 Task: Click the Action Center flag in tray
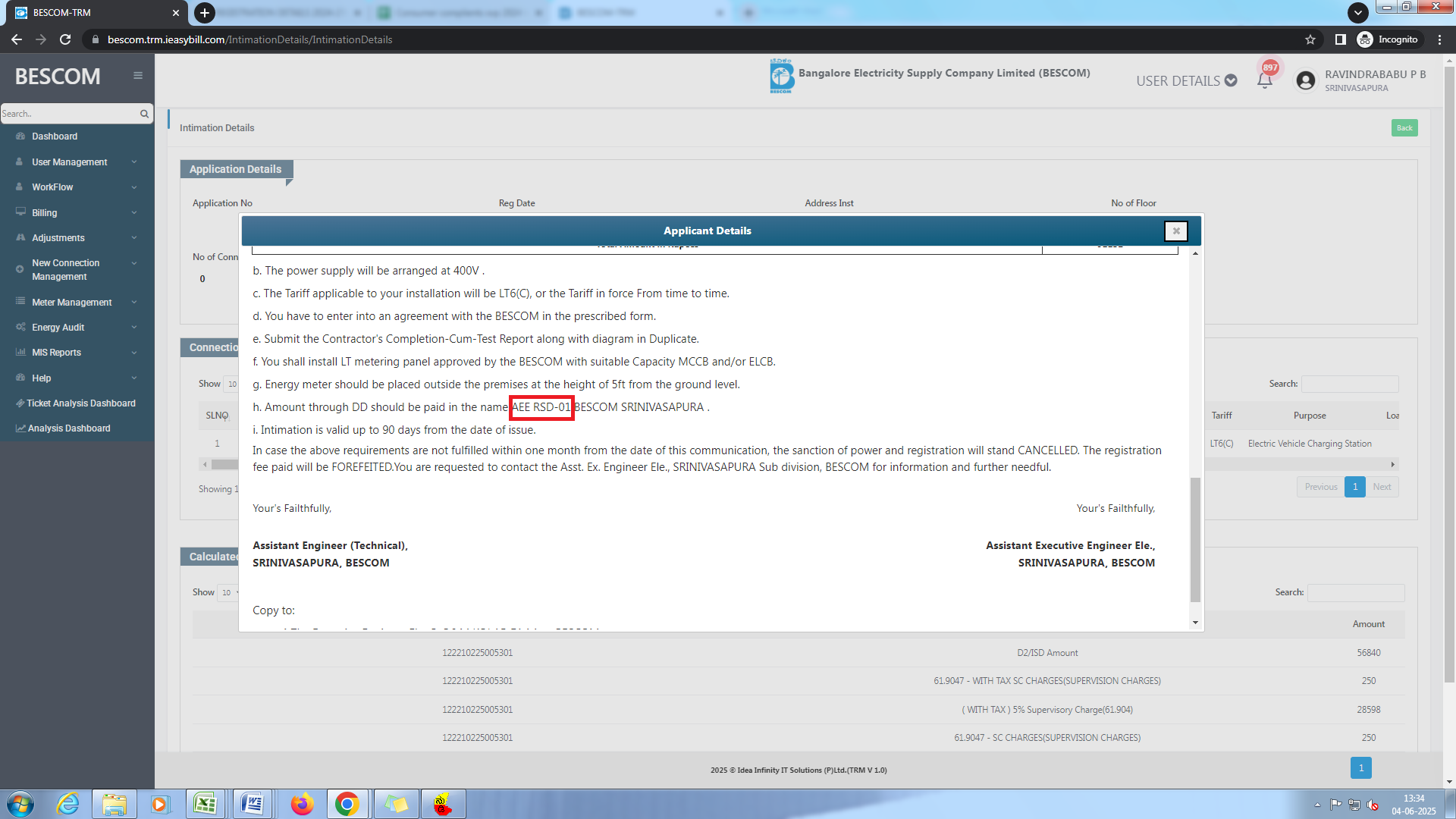click(x=1336, y=805)
